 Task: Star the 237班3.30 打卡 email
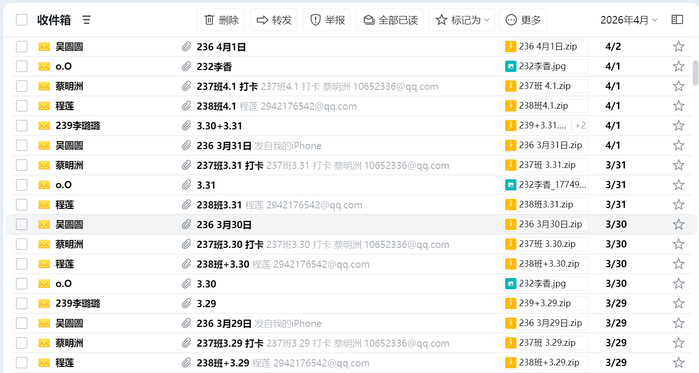[x=678, y=244]
